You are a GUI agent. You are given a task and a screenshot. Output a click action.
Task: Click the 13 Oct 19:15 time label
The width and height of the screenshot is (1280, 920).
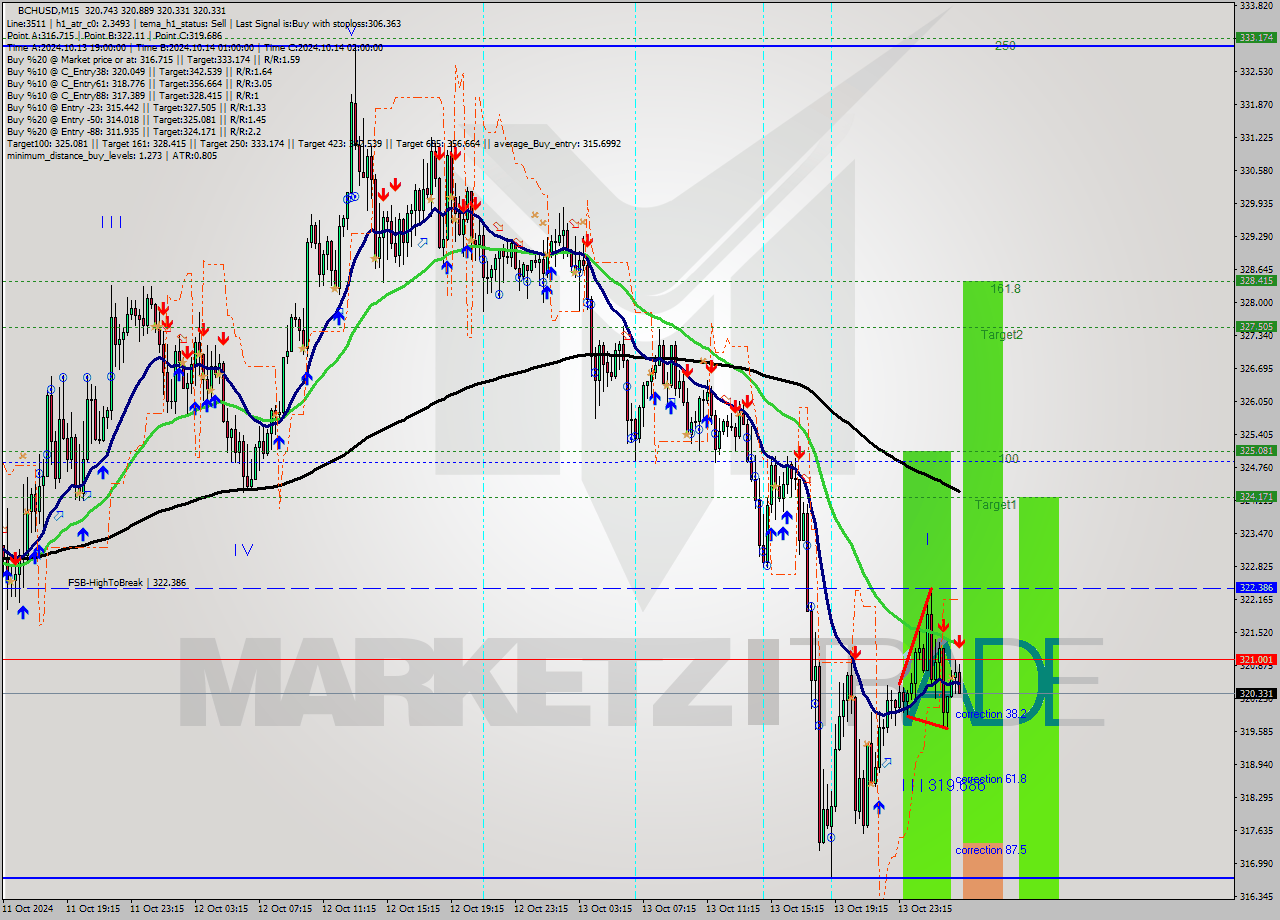click(861, 909)
